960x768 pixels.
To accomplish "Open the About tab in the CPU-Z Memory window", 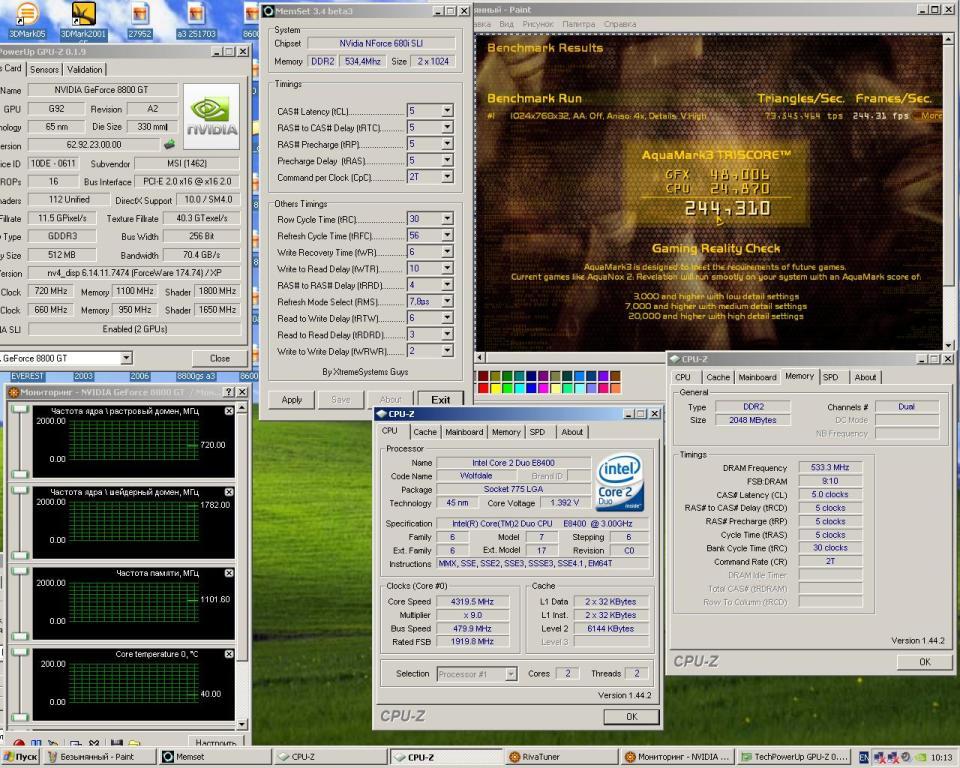I will [x=865, y=377].
